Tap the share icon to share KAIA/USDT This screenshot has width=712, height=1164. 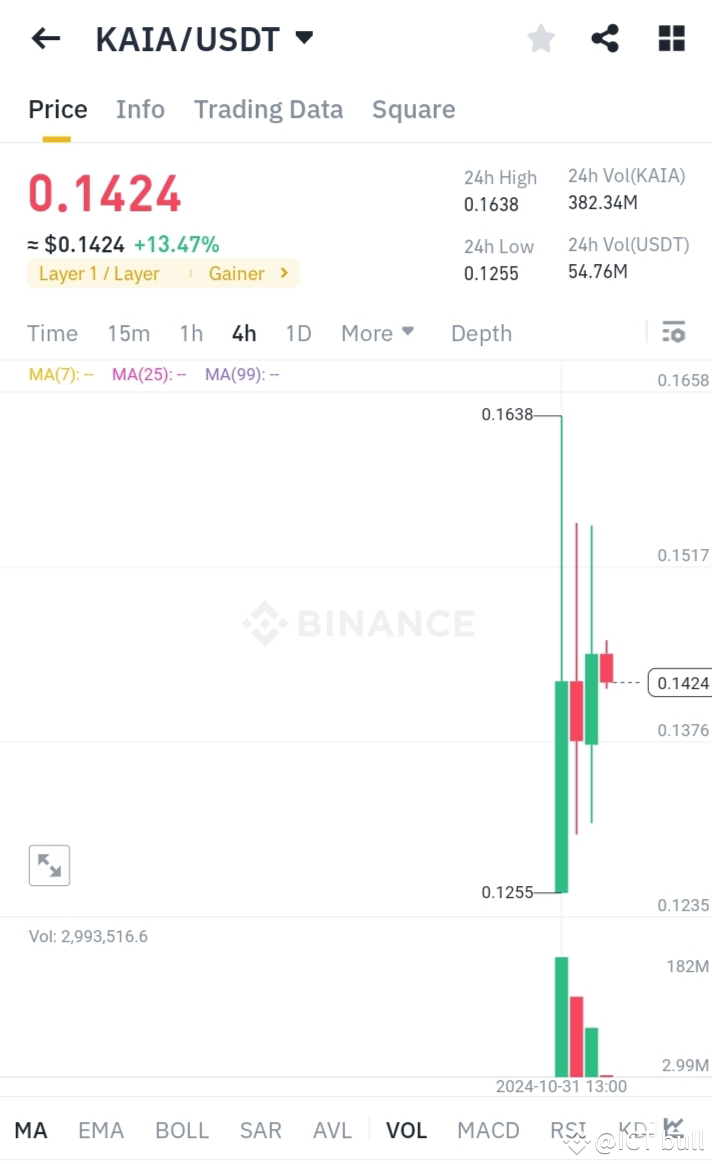coord(604,38)
